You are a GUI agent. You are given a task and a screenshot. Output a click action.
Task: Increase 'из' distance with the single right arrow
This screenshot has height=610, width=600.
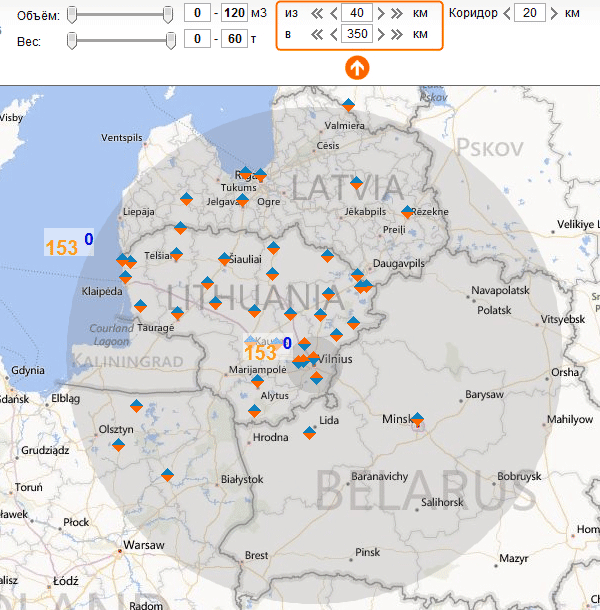[381, 13]
